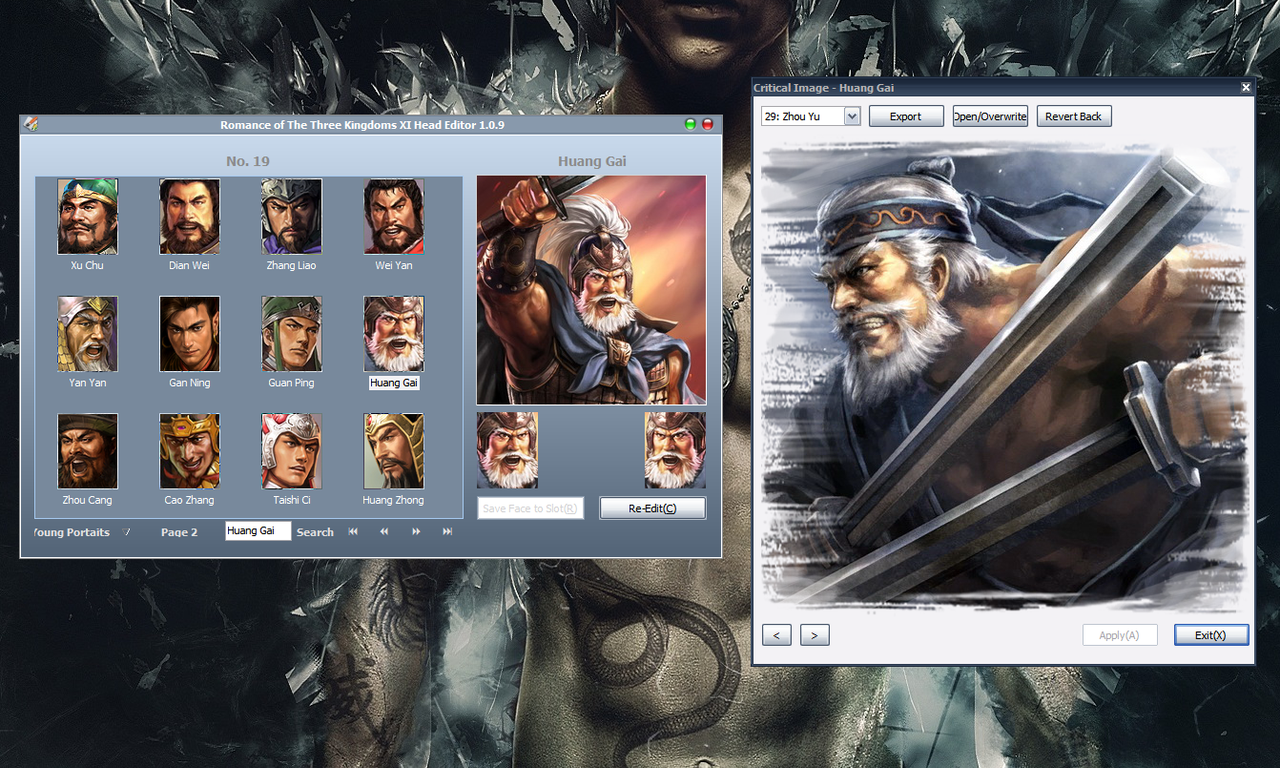This screenshot has height=768, width=1280.
Task: Jump to last page of portraits
Action: point(447,532)
